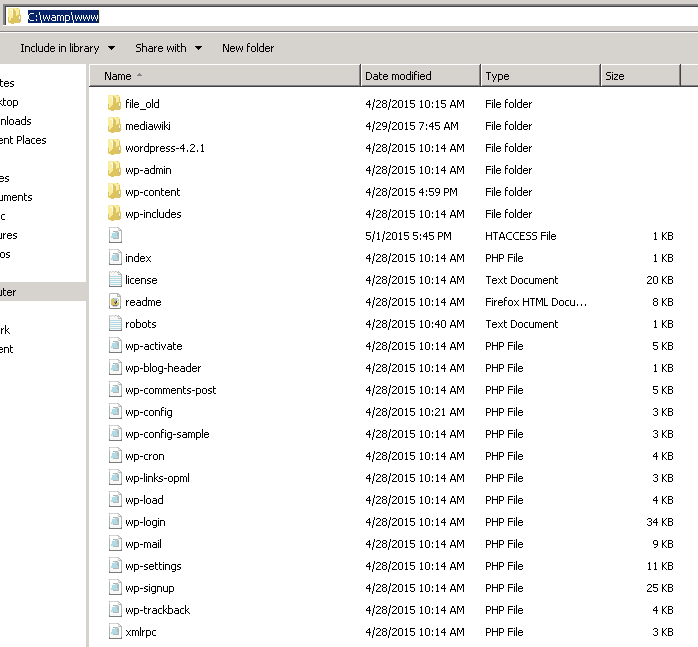Click the wp-blog-header file icon
Image resolution: width=698 pixels, height=647 pixels.
pos(115,367)
